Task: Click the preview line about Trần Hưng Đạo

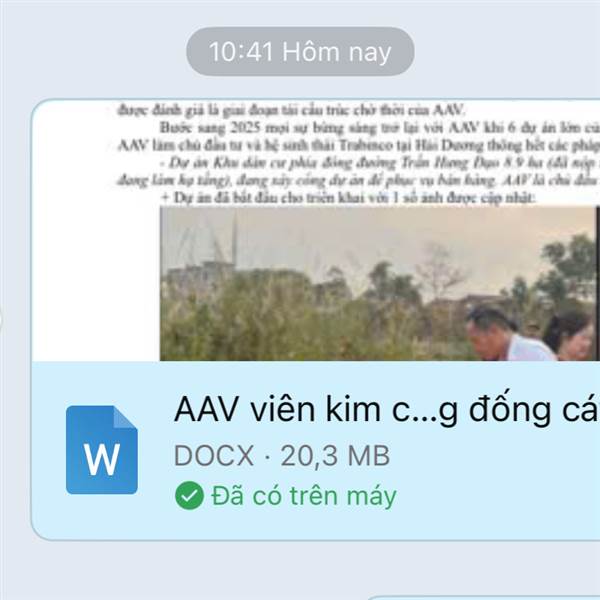Action: pos(379,163)
